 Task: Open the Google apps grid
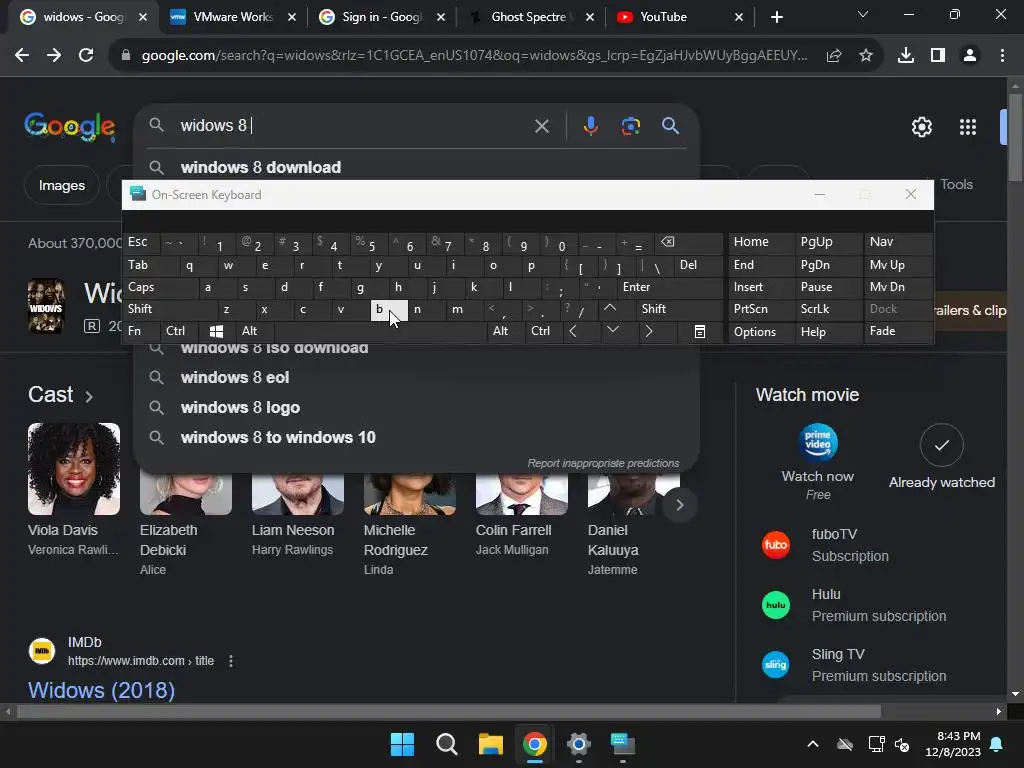[x=968, y=127]
